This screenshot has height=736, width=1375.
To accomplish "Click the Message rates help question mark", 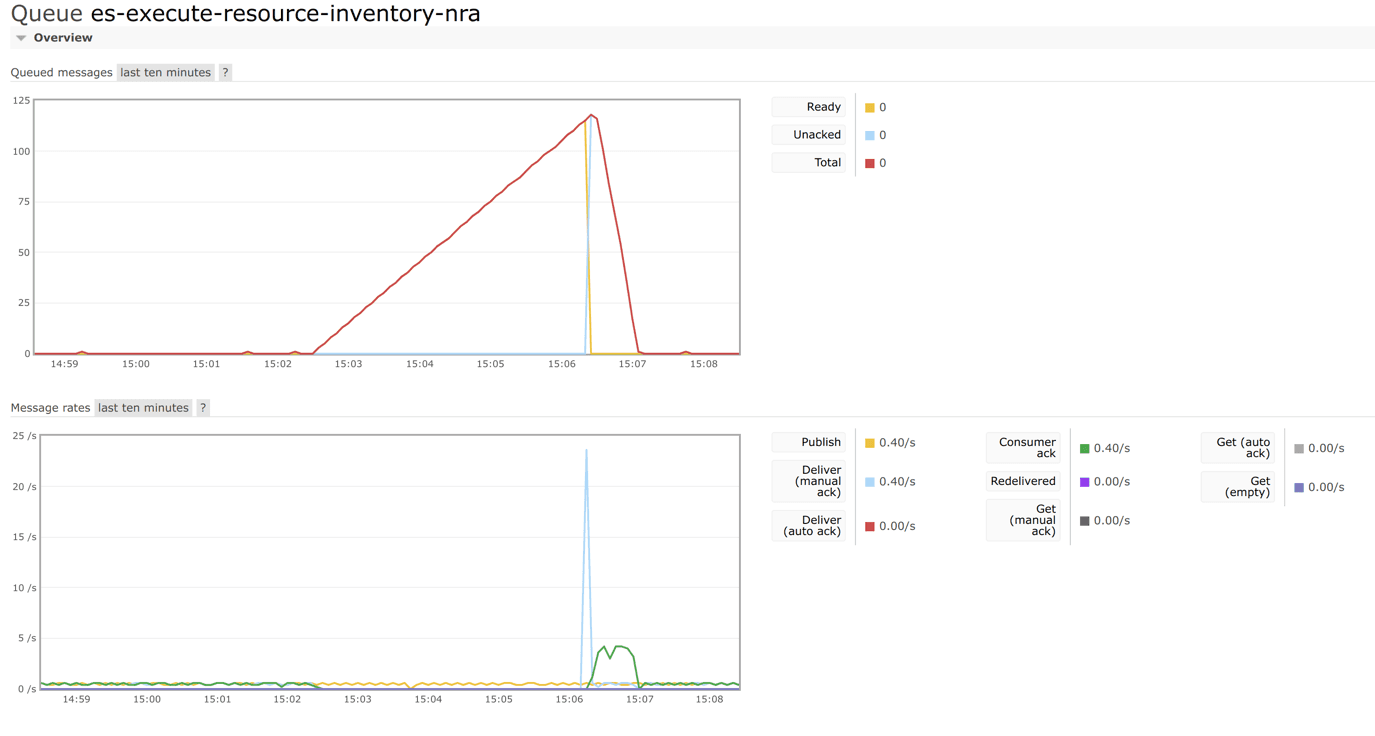I will 203,408.
